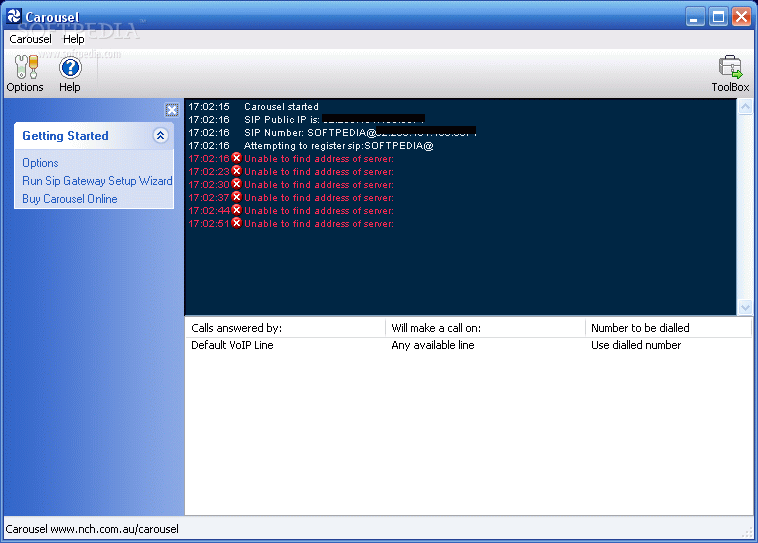Click the Options link in Getting Started

tap(40, 163)
